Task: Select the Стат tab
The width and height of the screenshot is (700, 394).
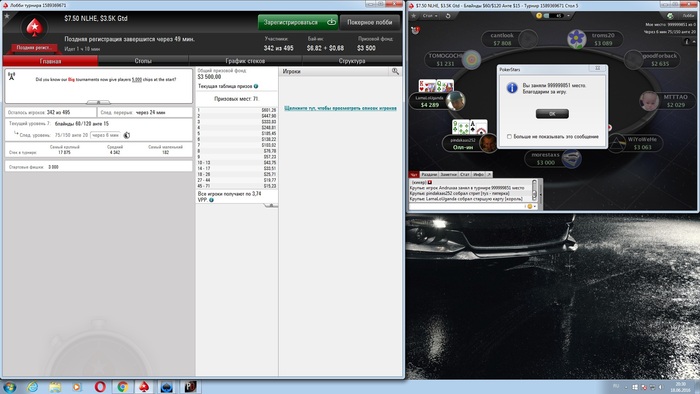Action: (465, 174)
